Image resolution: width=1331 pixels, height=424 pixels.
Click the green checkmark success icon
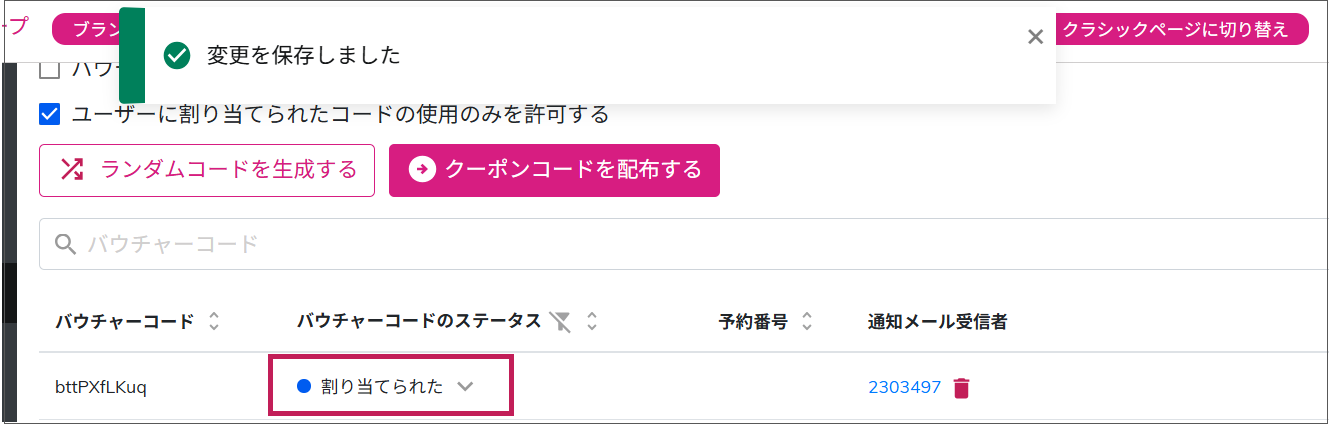coord(177,55)
